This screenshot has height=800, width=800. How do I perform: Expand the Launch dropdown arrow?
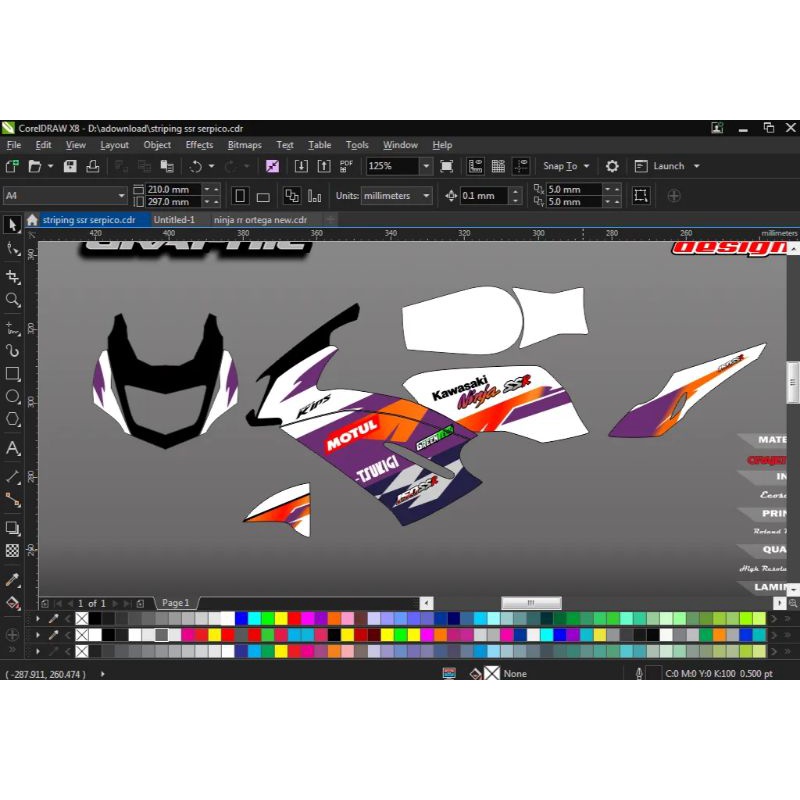696,166
